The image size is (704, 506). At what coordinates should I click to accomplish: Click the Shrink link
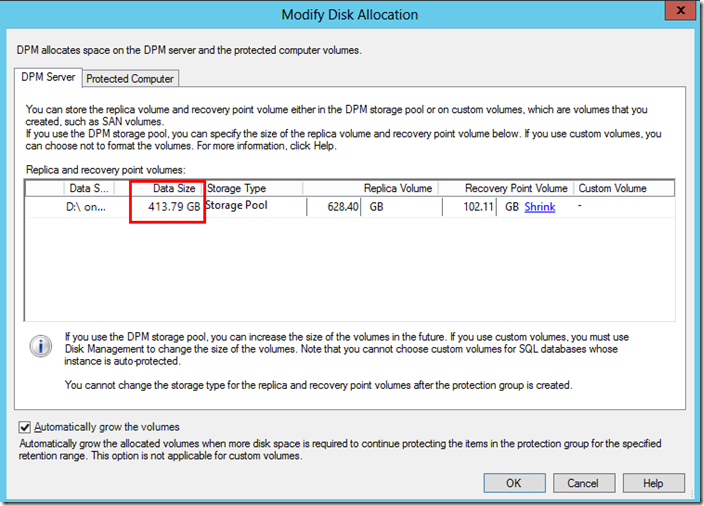click(540, 207)
